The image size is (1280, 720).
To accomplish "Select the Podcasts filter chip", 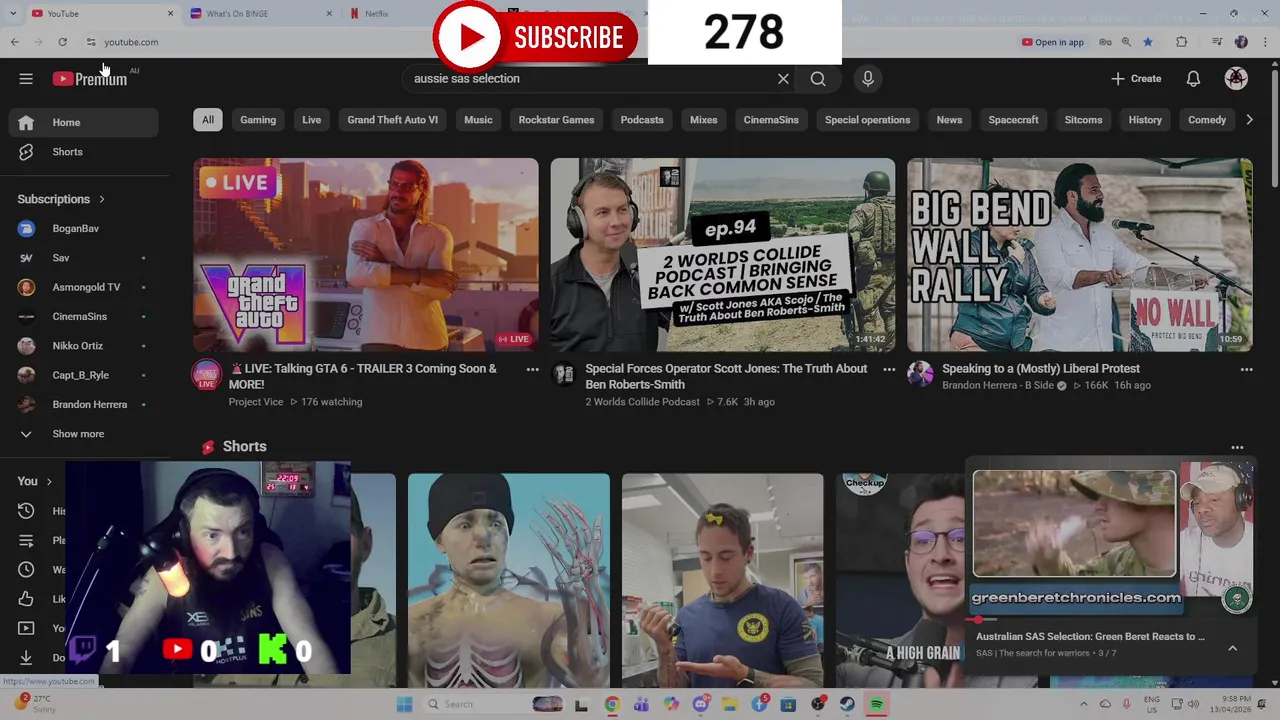I will coord(642,120).
